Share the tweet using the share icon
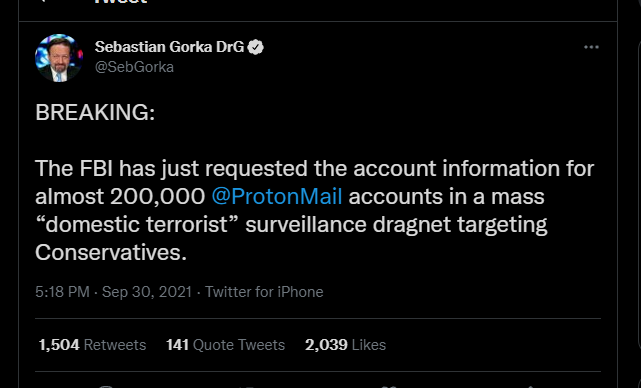This screenshot has height=388, width=641. click(x=529, y=386)
